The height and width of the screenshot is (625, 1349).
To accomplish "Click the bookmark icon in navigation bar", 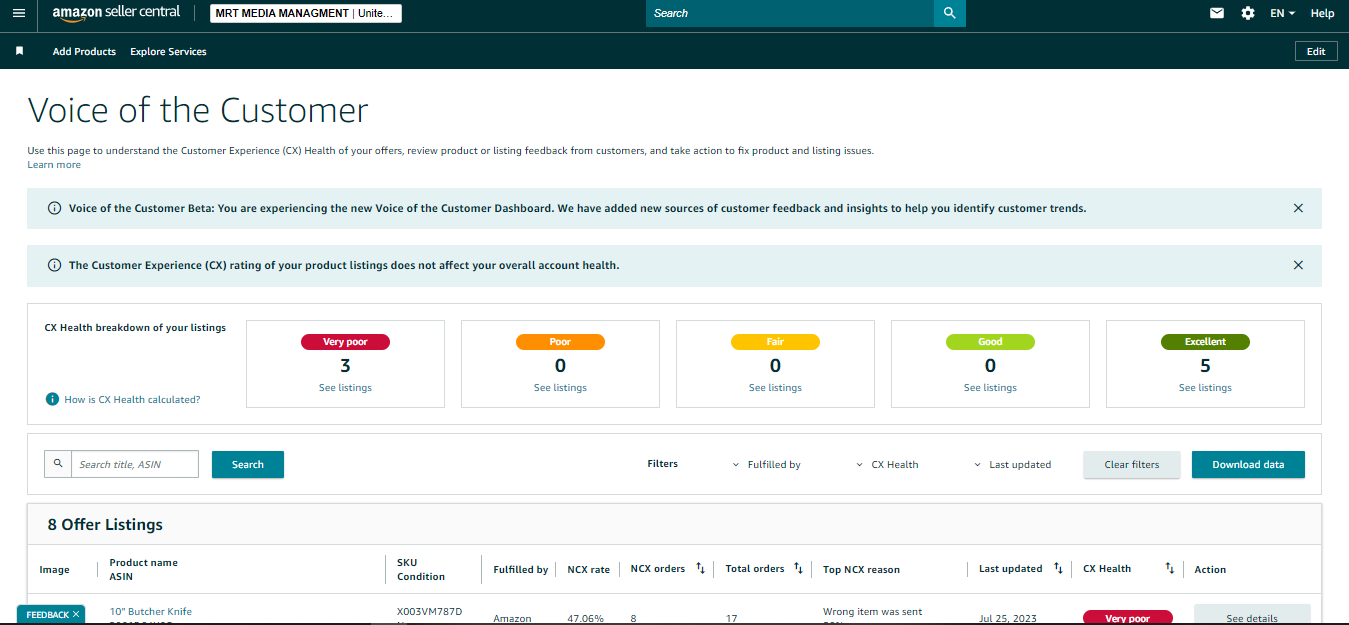I will [19, 51].
